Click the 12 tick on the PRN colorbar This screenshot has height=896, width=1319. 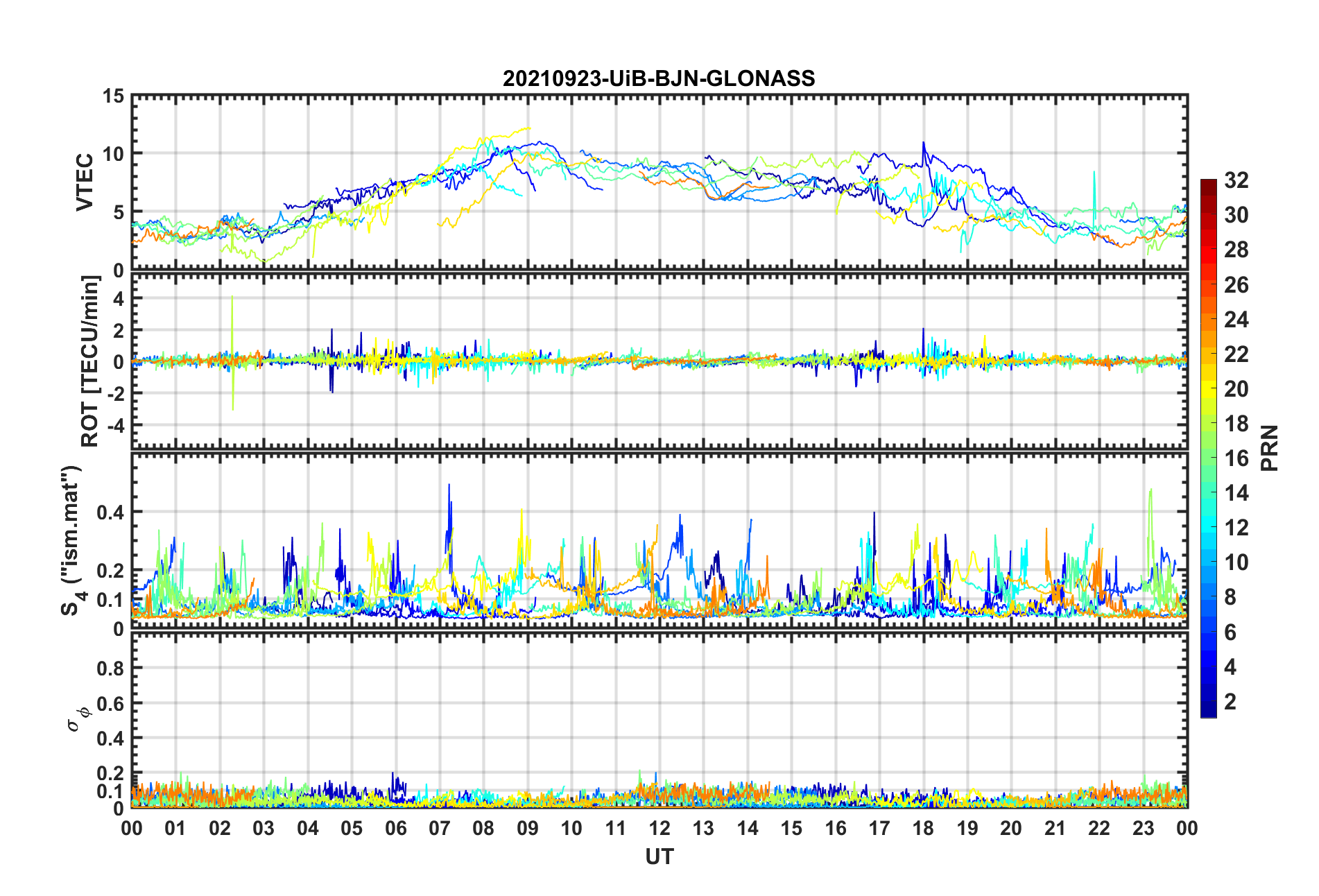[x=1236, y=528]
